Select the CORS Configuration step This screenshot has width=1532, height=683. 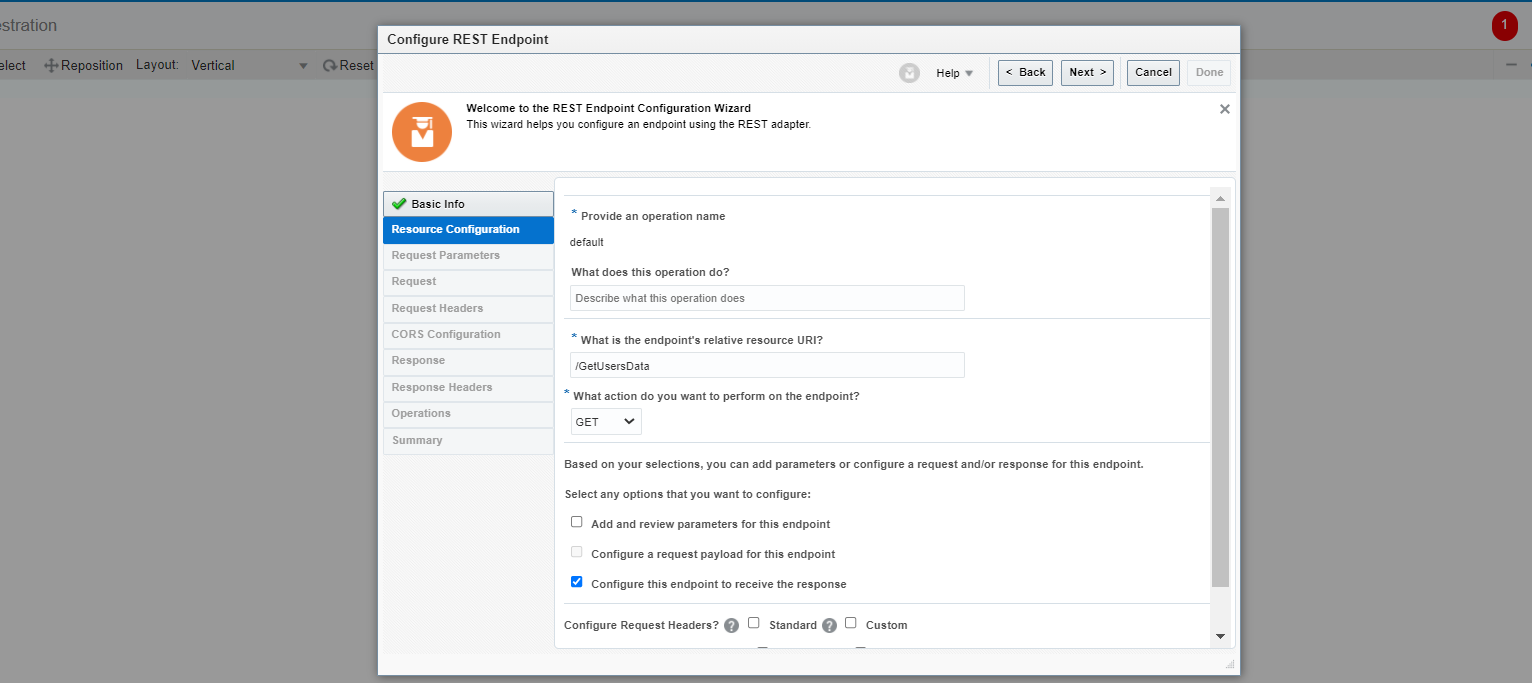[445, 334]
